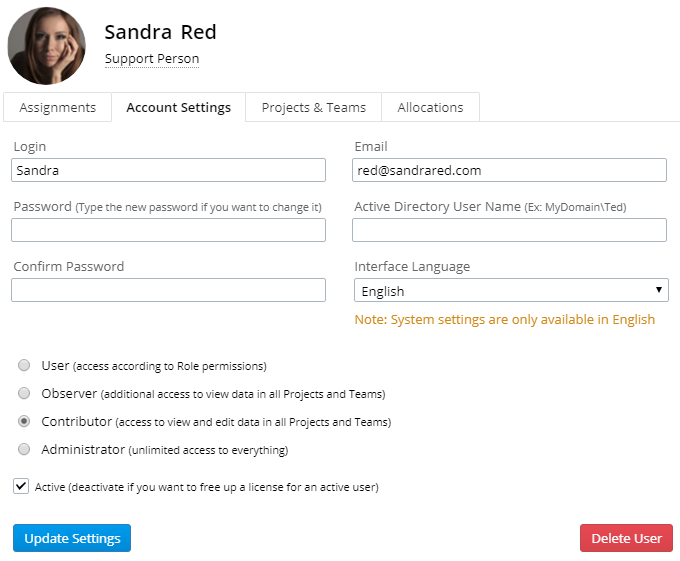680x561 pixels.
Task: Select the Contributor radio button
Action: pos(24,421)
